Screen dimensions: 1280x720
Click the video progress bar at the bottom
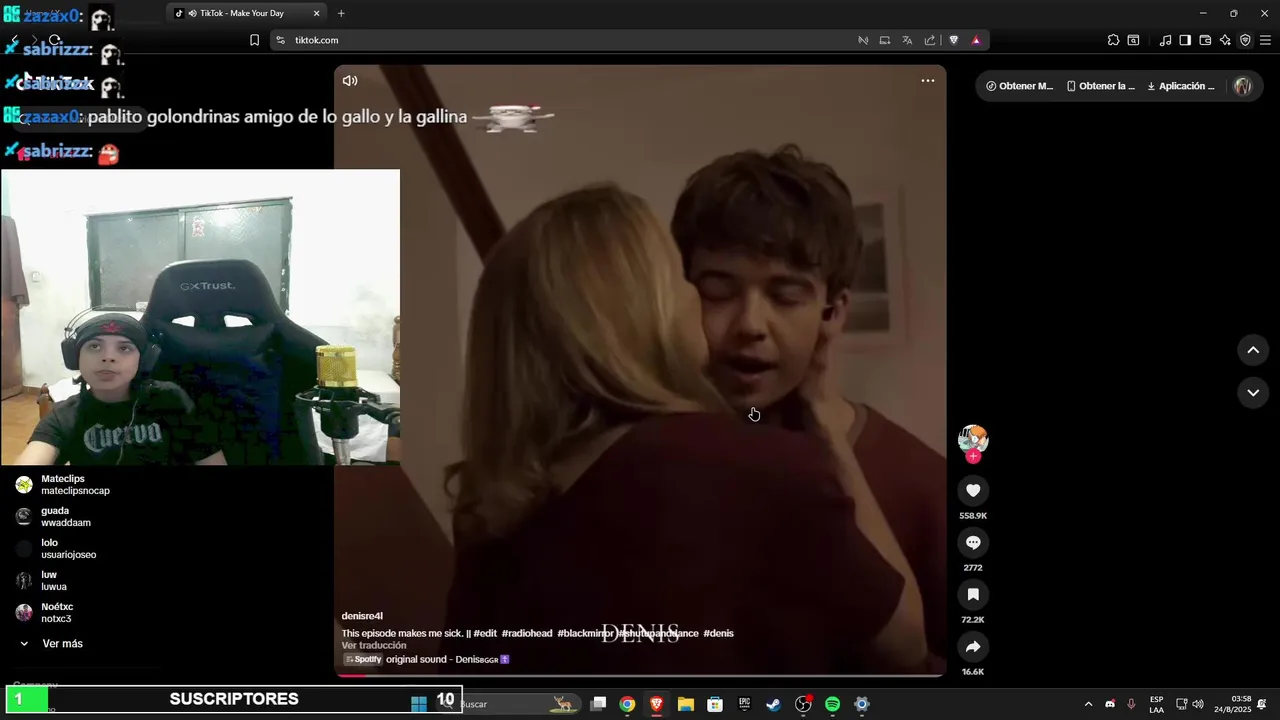[x=640, y=675]
